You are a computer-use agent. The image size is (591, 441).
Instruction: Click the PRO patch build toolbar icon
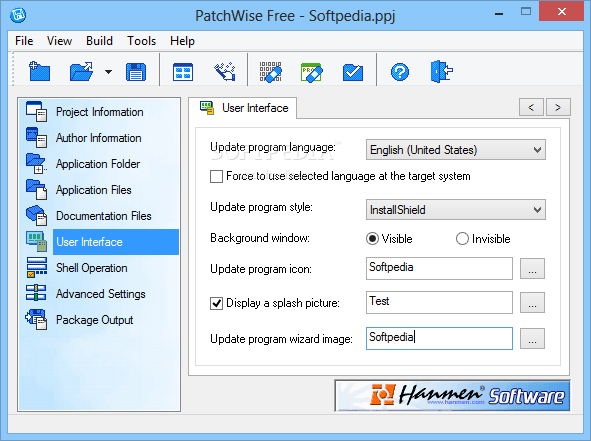click(312, 72)
